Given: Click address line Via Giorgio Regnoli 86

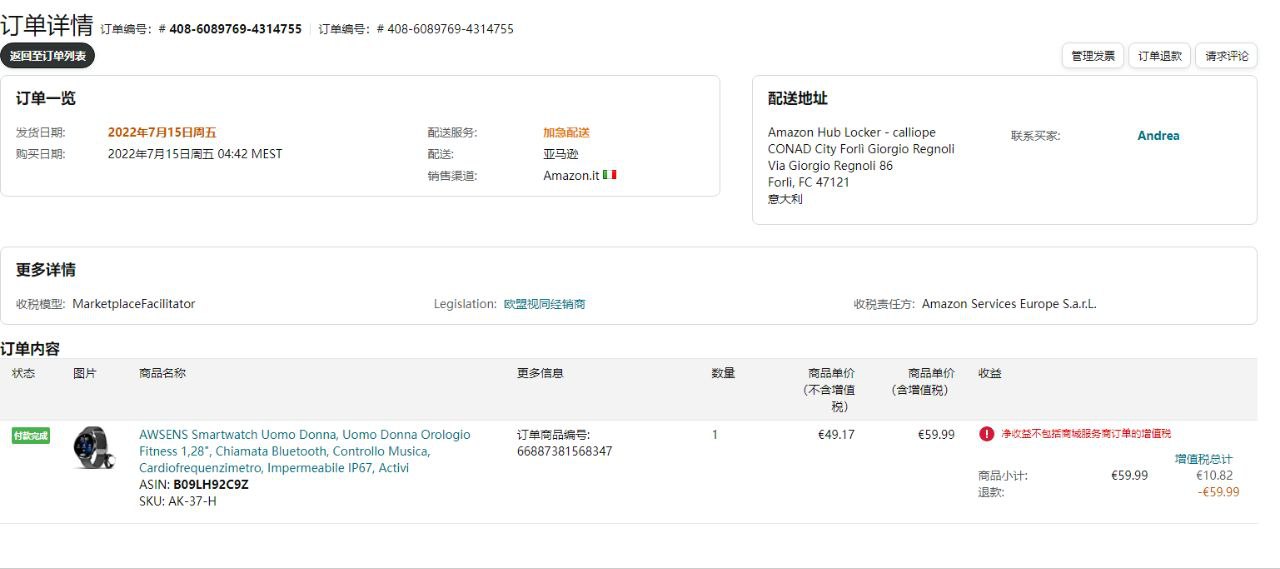Looking at the screenshot, I should [830, 166].
